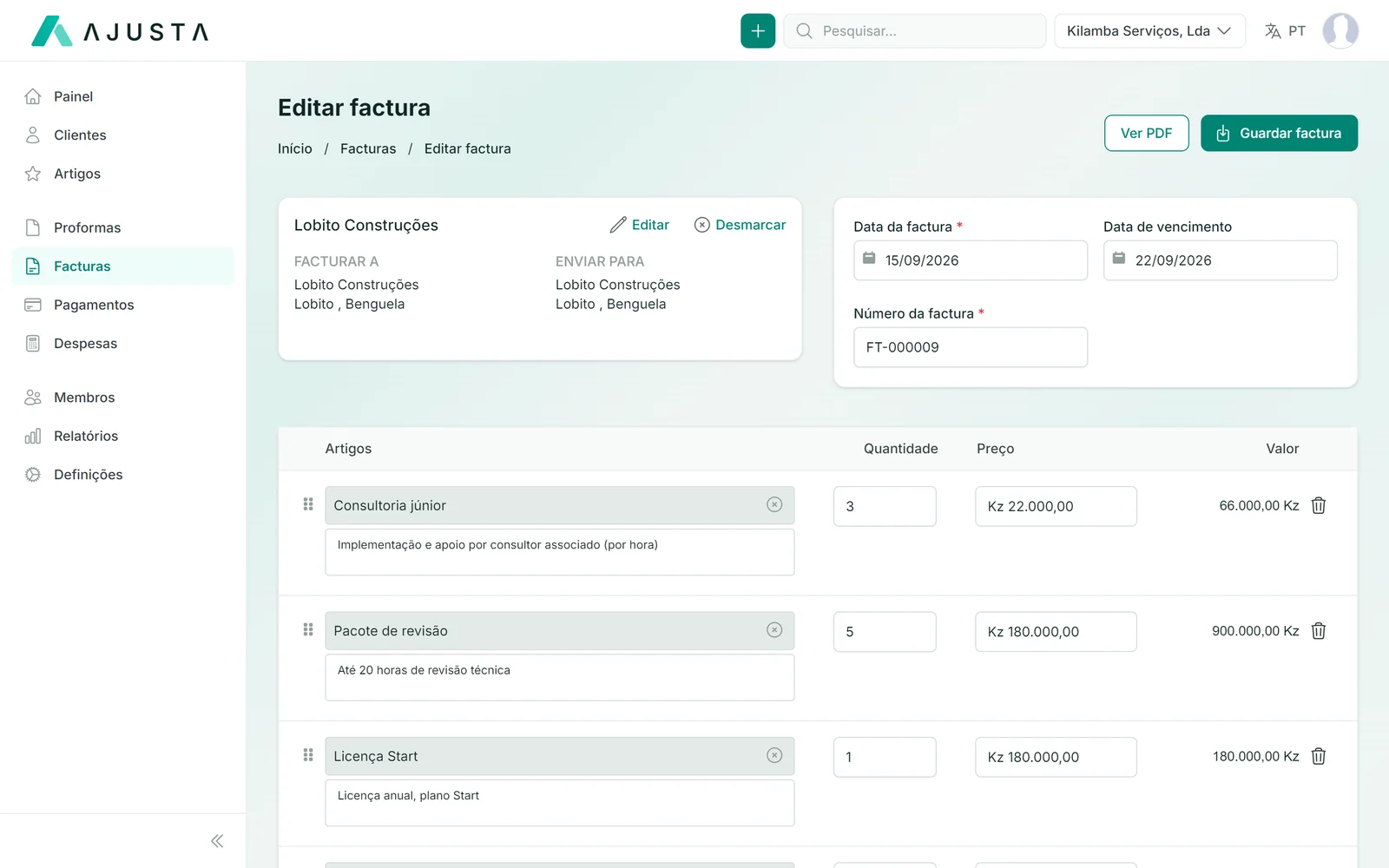Screen dimensions: 1389x868
Task: Grab the drag handle of Licença Start row
Action: tap(308, 755)
